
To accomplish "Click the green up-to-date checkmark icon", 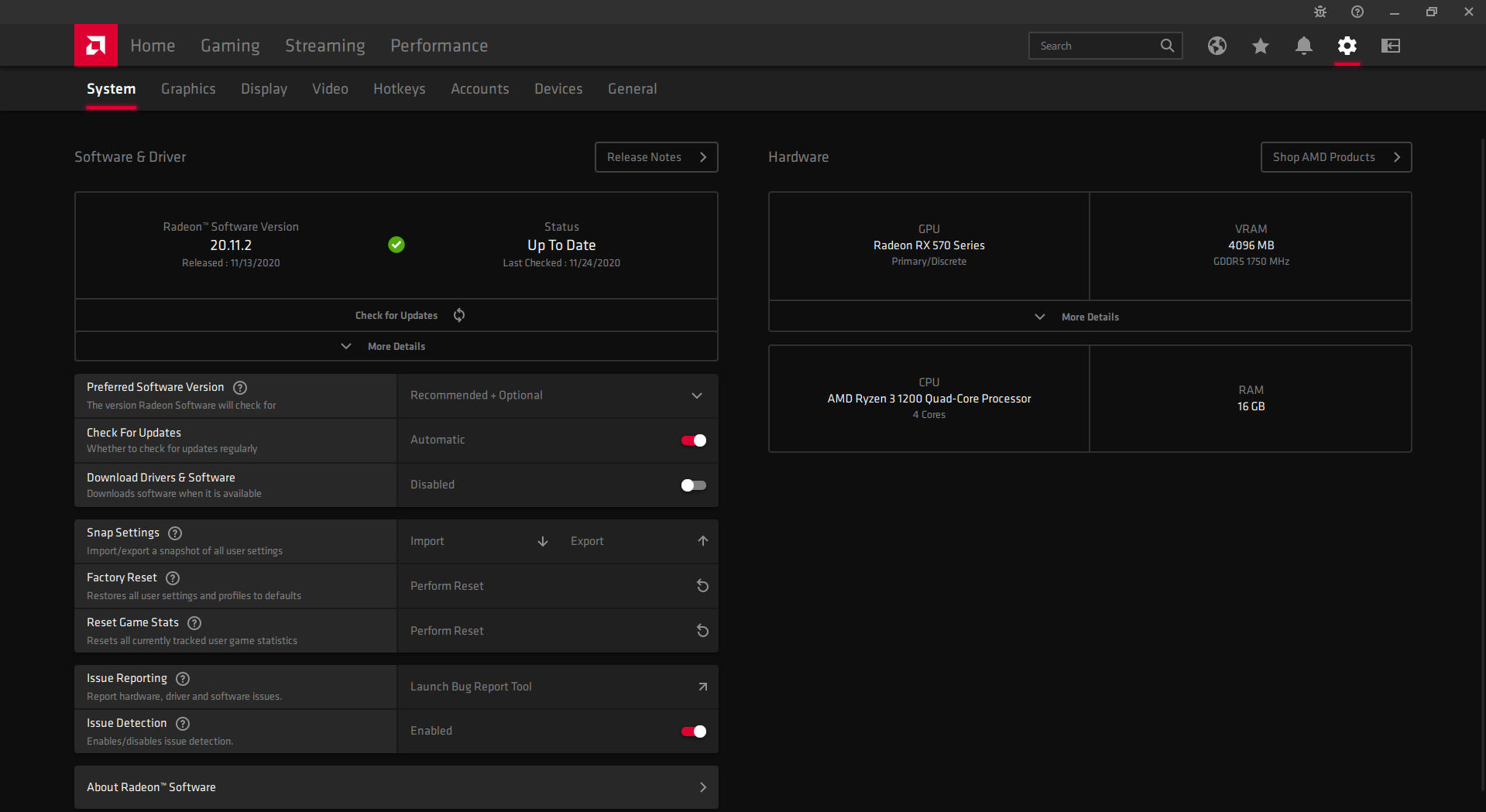I will coord(396,245).
